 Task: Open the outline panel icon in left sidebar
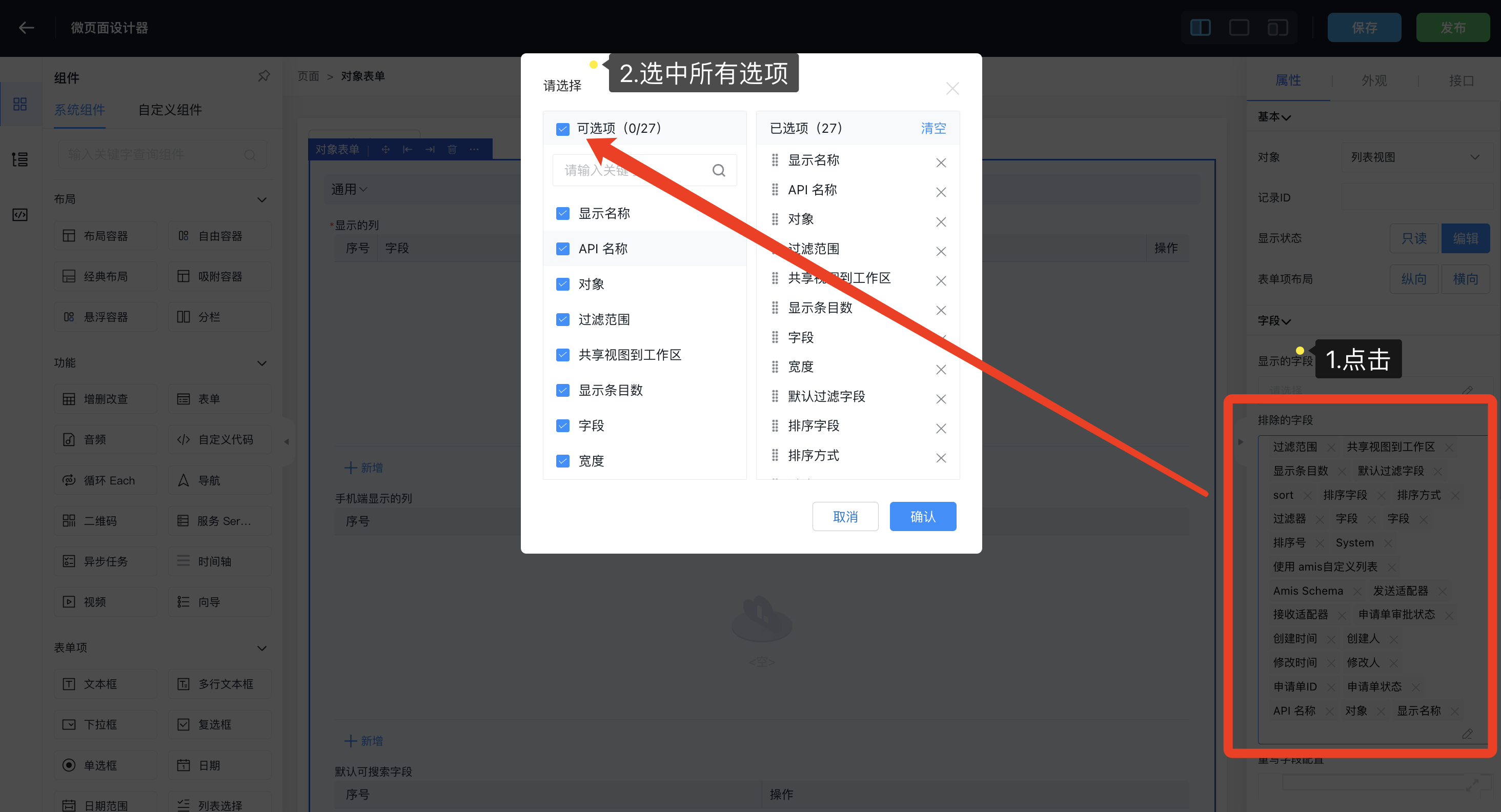[20, 158]
